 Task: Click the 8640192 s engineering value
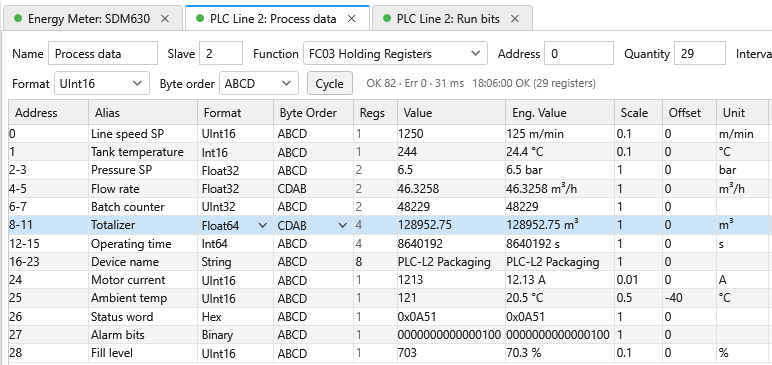560,244
